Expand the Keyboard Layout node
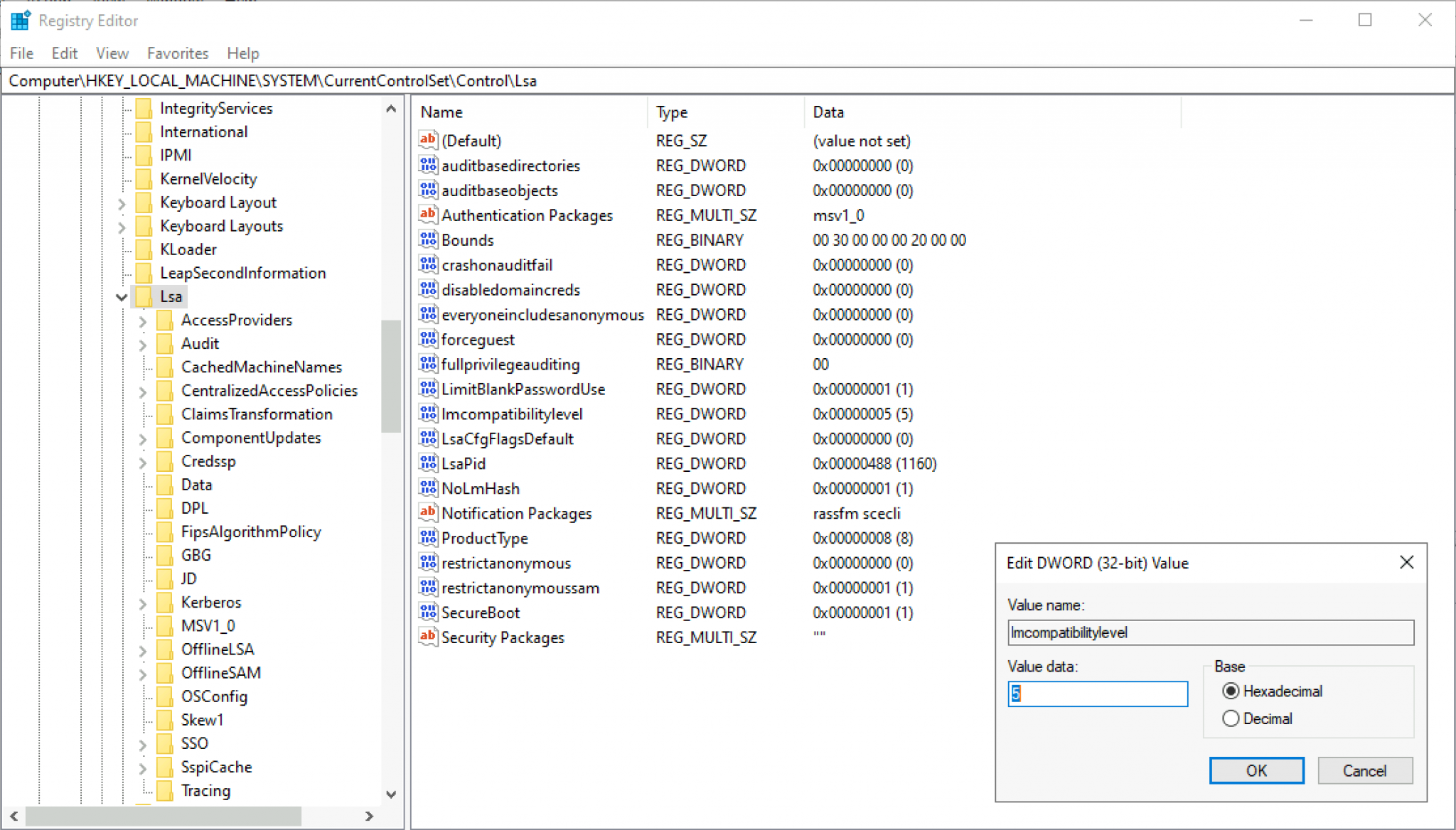 coord(121,203)
